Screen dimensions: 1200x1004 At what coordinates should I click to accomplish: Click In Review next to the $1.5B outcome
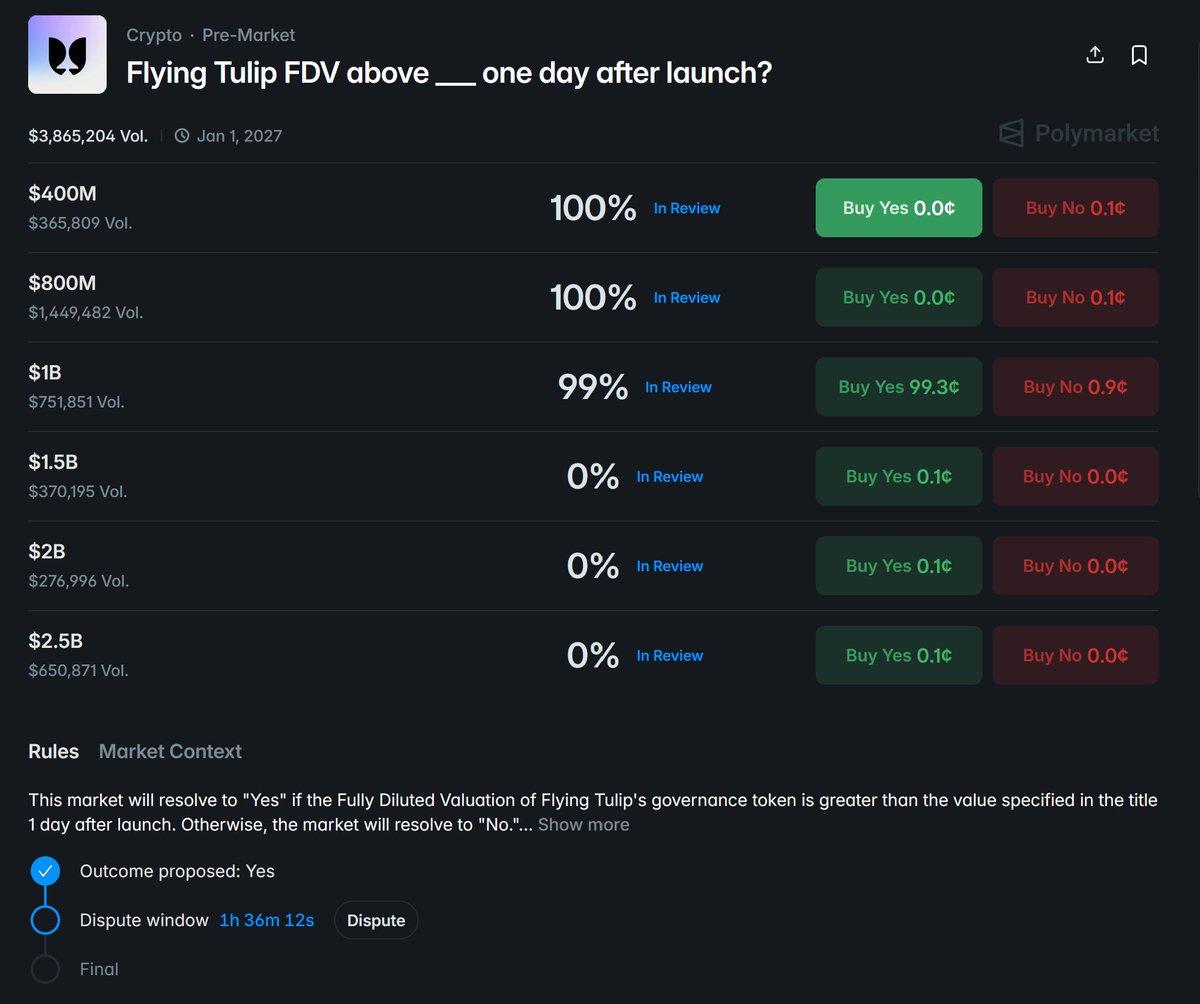[670, 477]
